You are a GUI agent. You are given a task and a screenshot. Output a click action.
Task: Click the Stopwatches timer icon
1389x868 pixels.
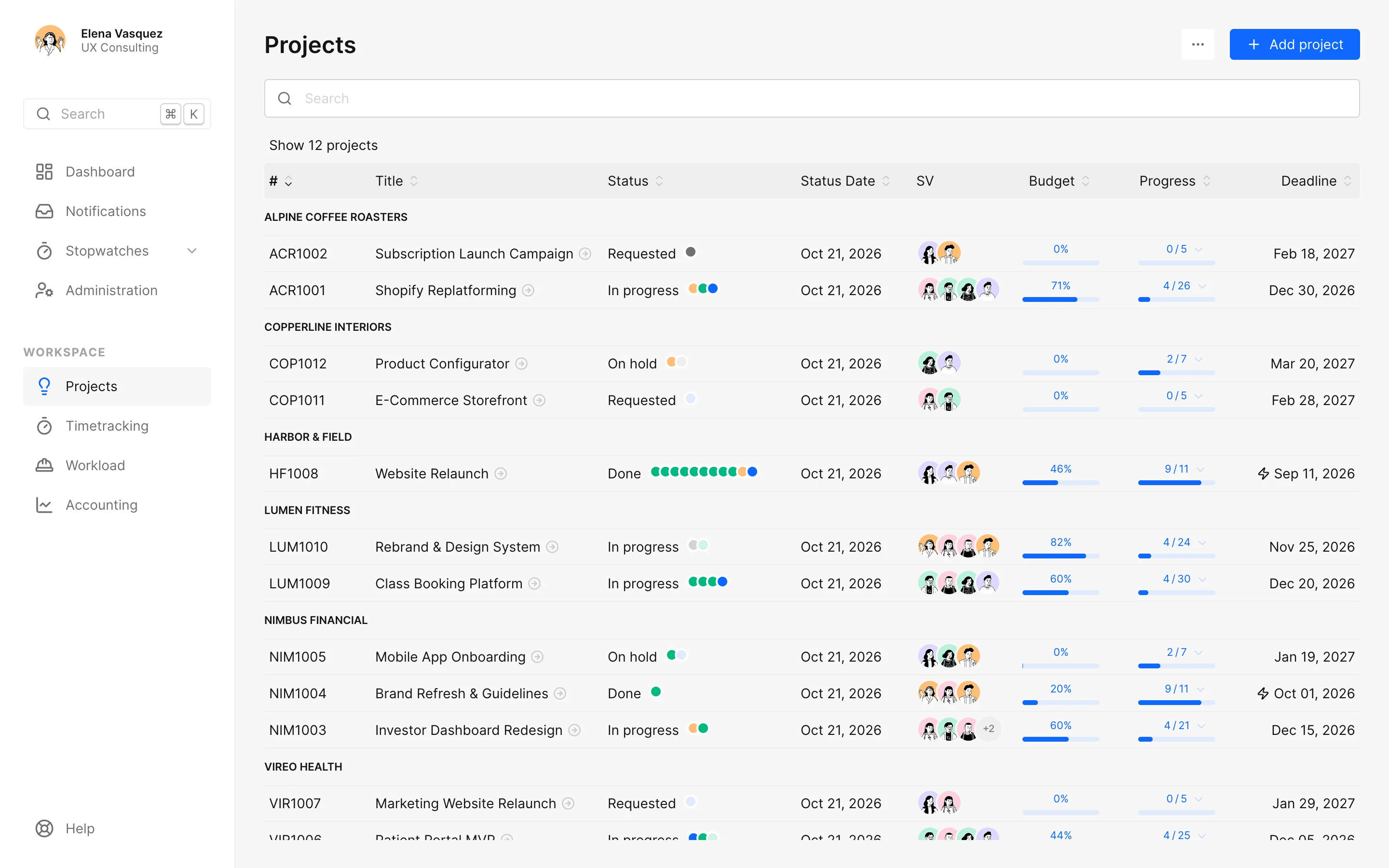(x=44, y=251)
